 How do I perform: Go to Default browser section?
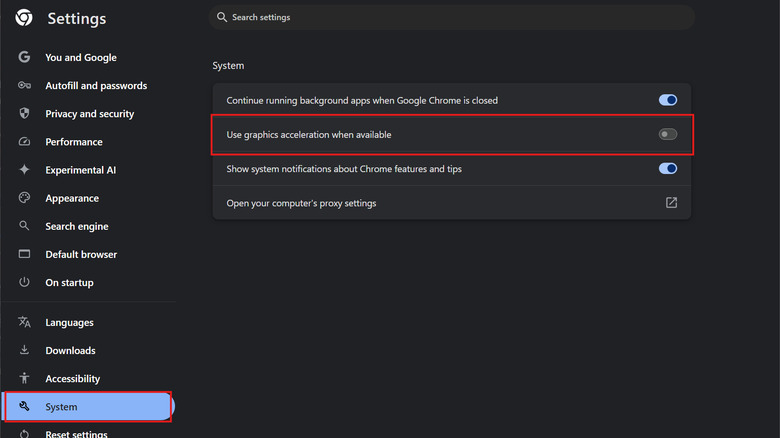[x=81, y=254]
